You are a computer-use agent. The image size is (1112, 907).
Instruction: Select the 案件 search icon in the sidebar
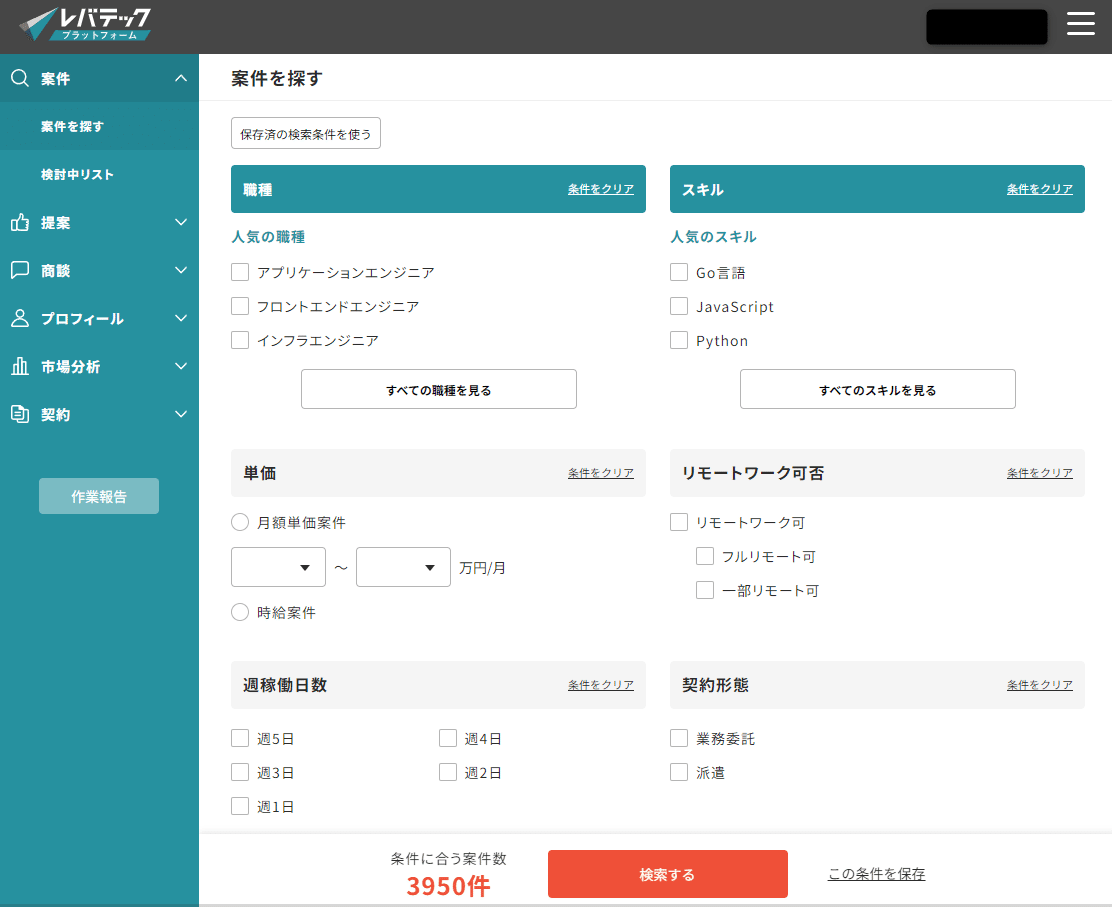point(20,78)
